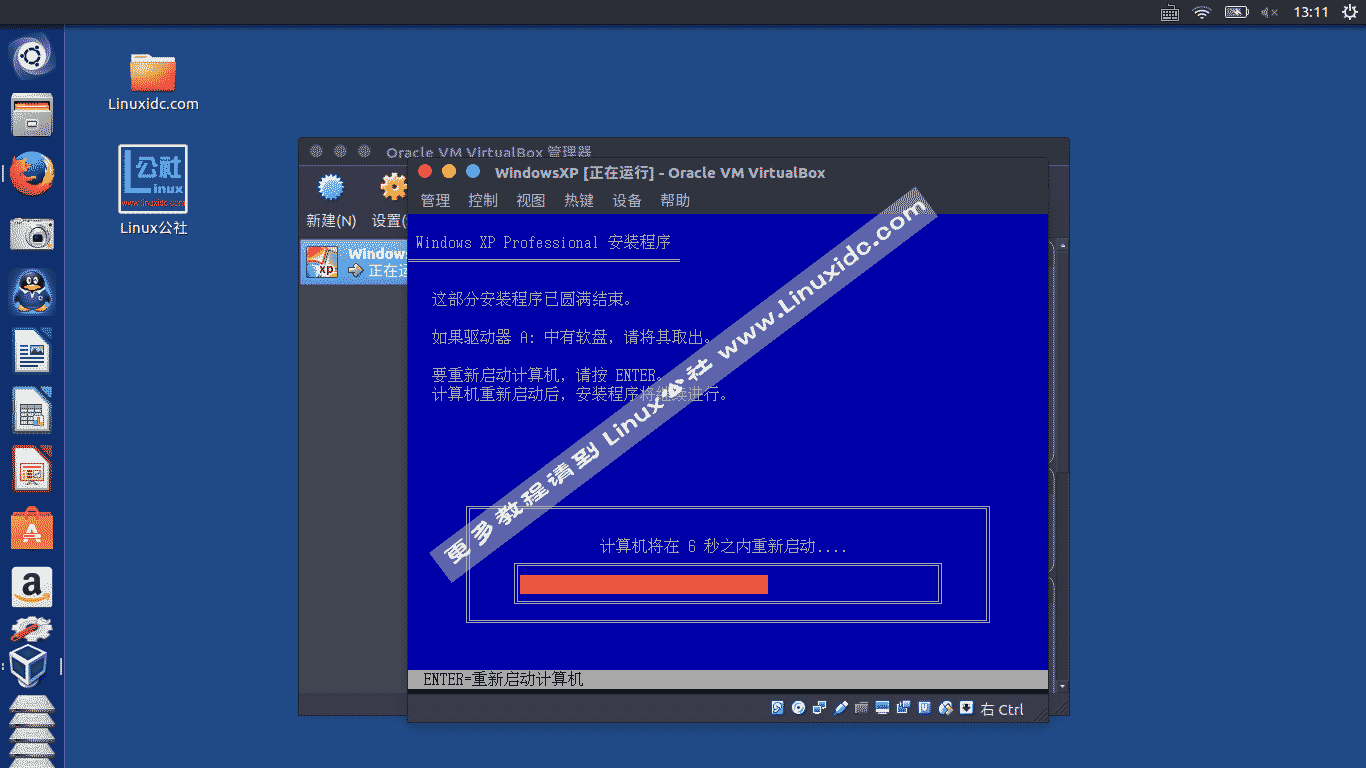
Task: Open the battery indicator in top panel
Action: (x=1237, y=12)
